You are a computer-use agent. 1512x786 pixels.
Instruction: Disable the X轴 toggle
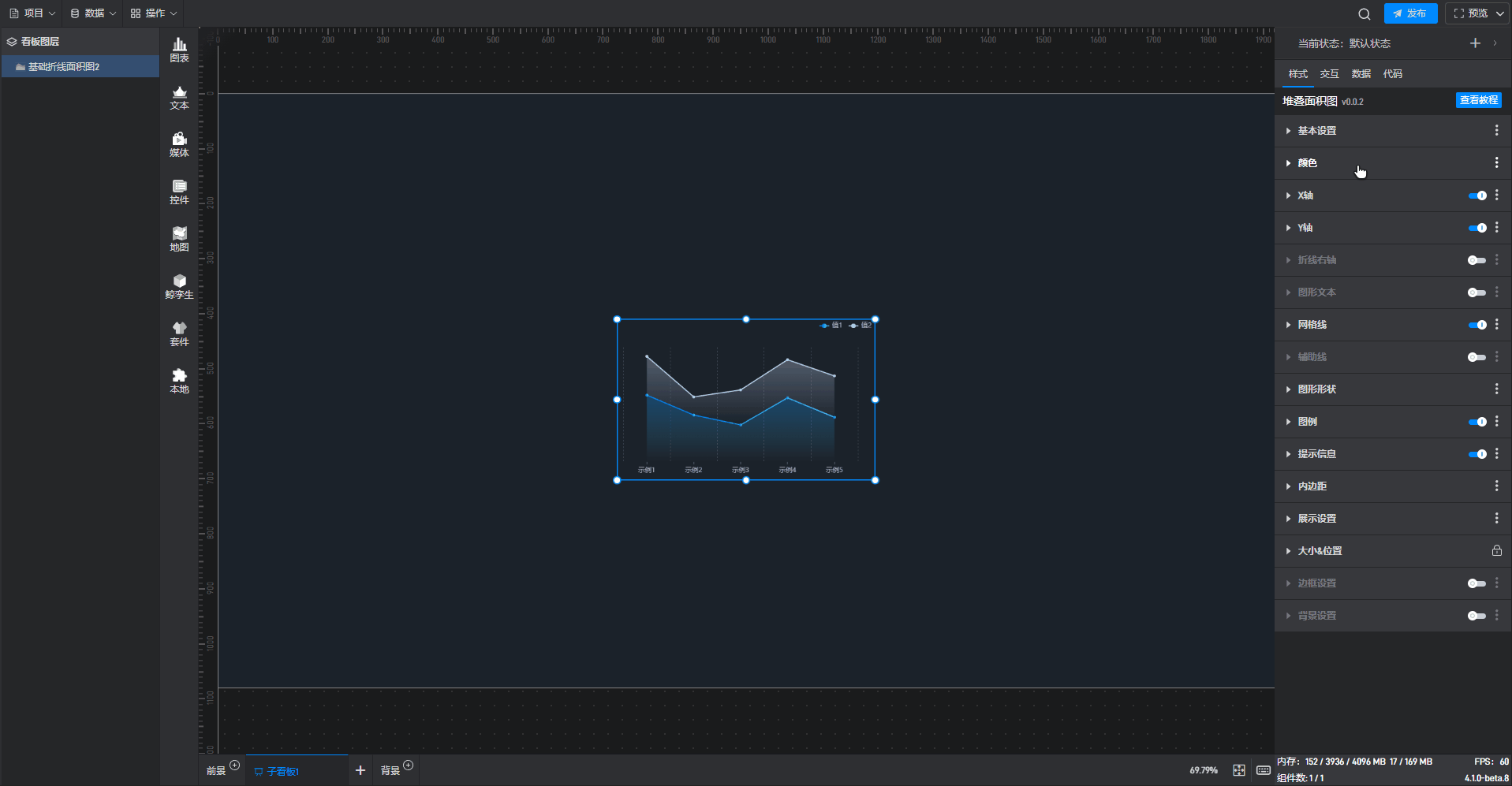coord(1477,196)
